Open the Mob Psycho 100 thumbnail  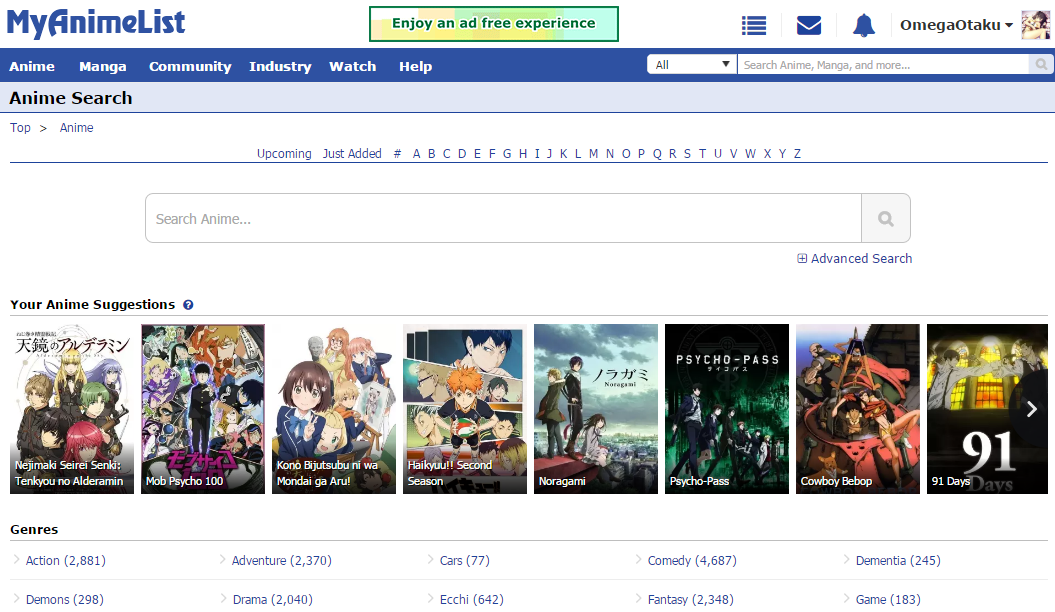pyautogui.click(x=203, y=409)
